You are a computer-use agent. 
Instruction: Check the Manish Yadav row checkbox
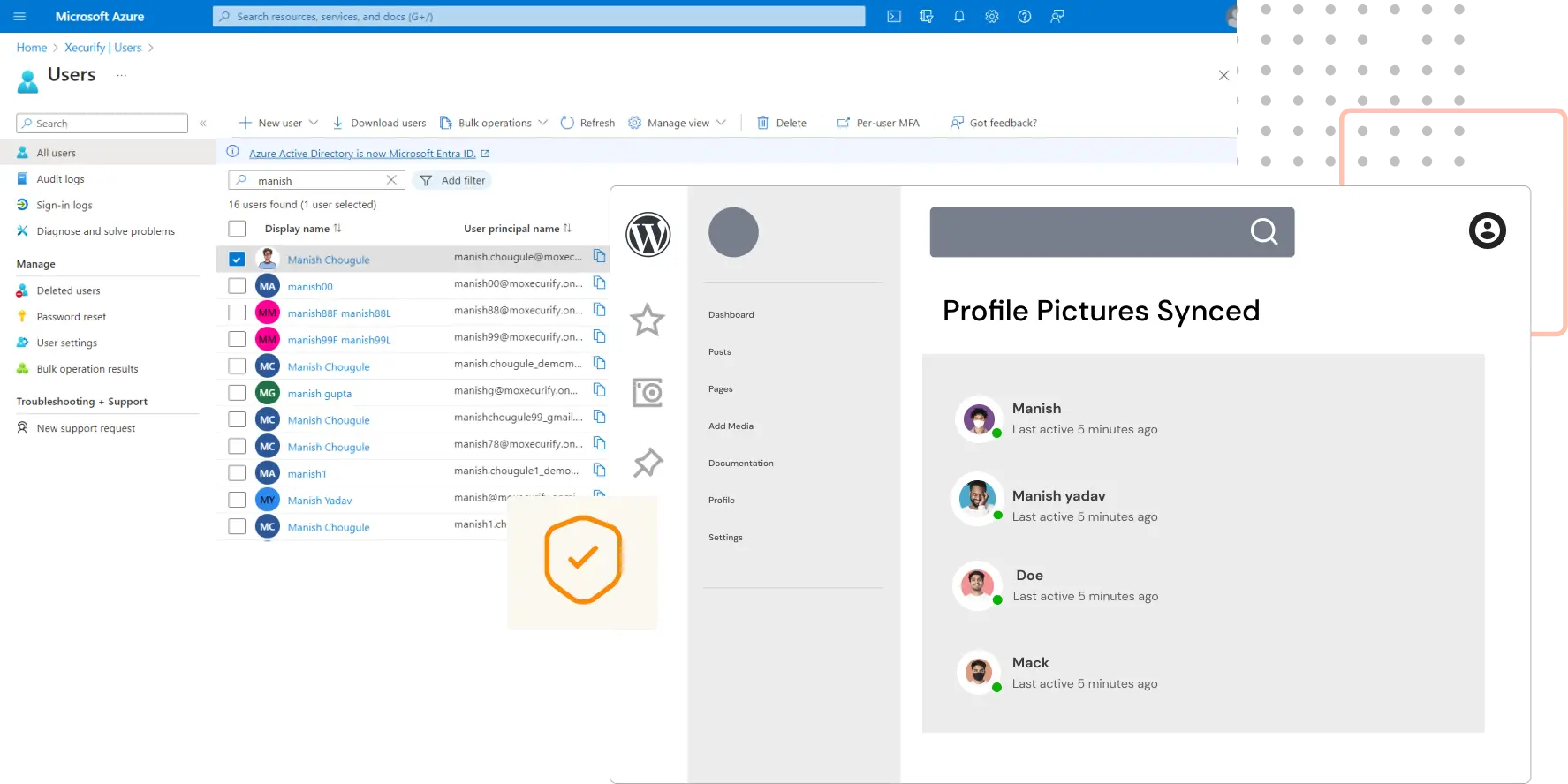point(237,500)
